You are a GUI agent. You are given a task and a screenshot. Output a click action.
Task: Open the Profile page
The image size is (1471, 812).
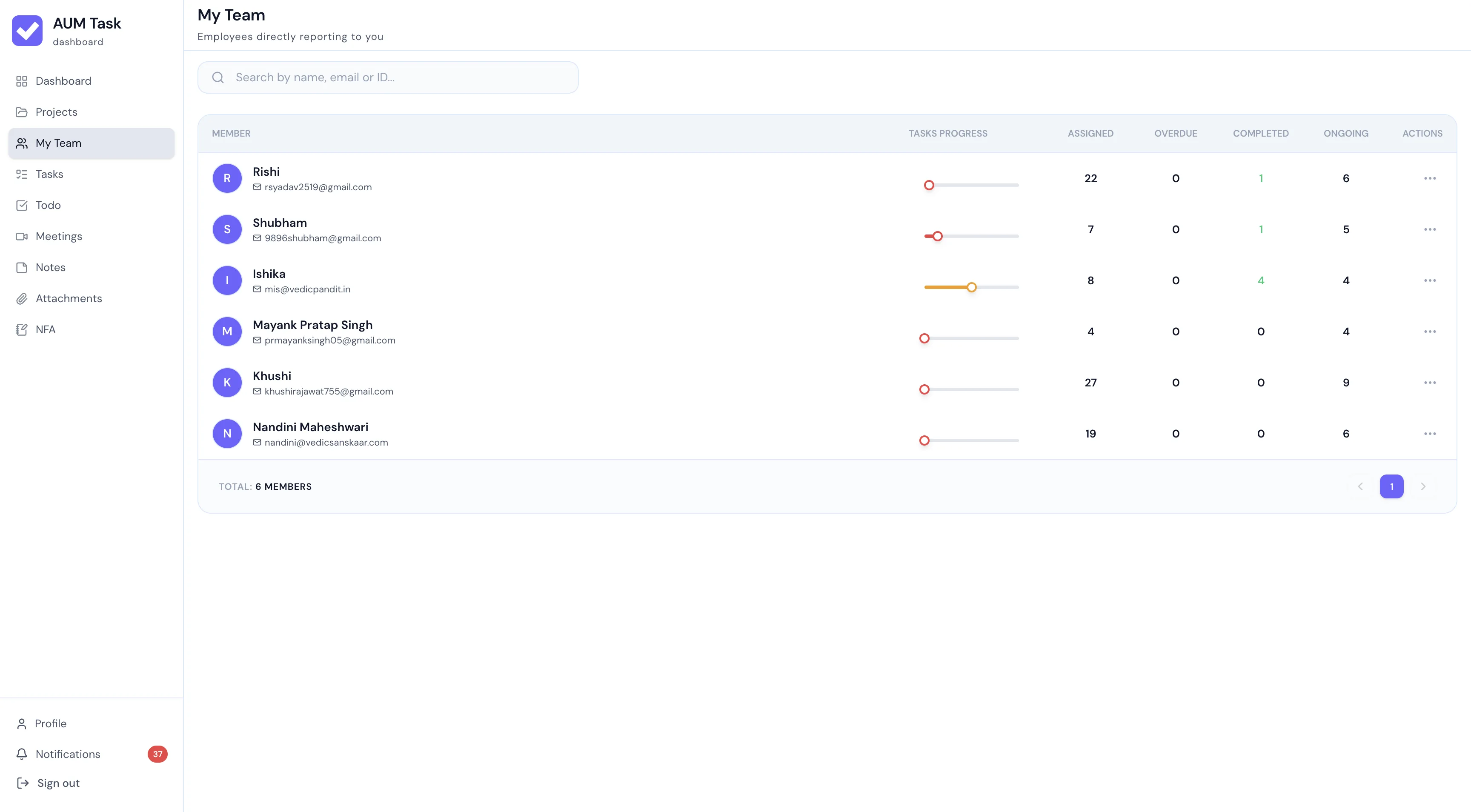(92, 723)
